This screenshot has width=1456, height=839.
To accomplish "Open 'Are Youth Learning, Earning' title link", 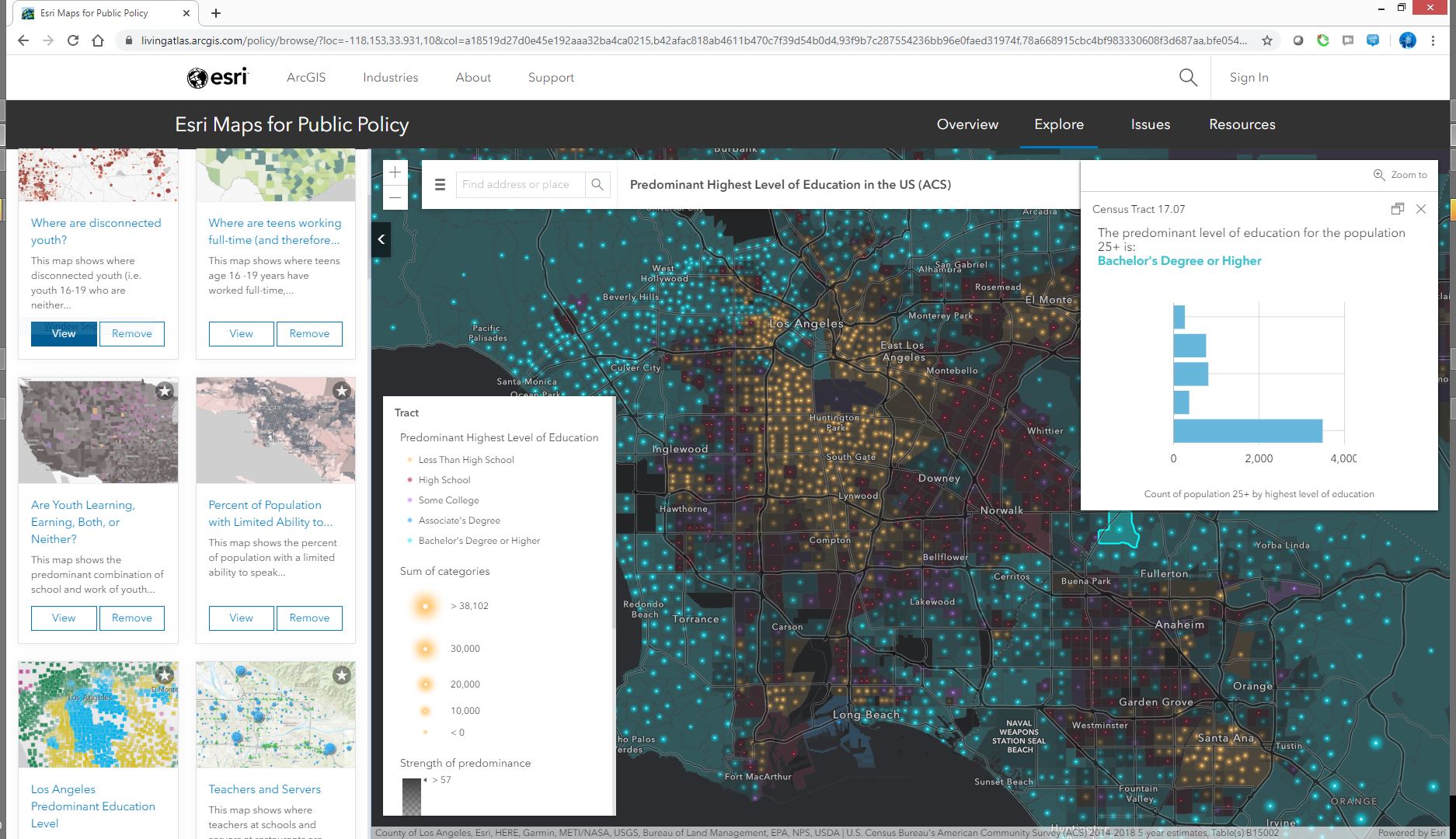I will point(83,522).
